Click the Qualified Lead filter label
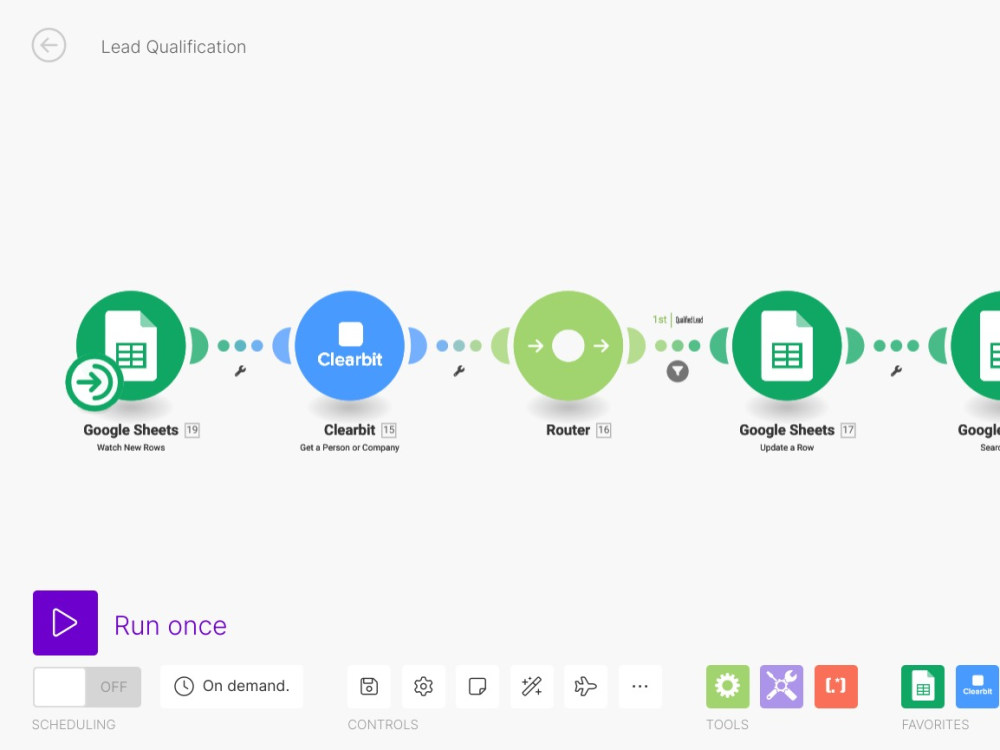The width and height of the screenshot is (1000, 750). pyautogui.click(x=689, y=320)
